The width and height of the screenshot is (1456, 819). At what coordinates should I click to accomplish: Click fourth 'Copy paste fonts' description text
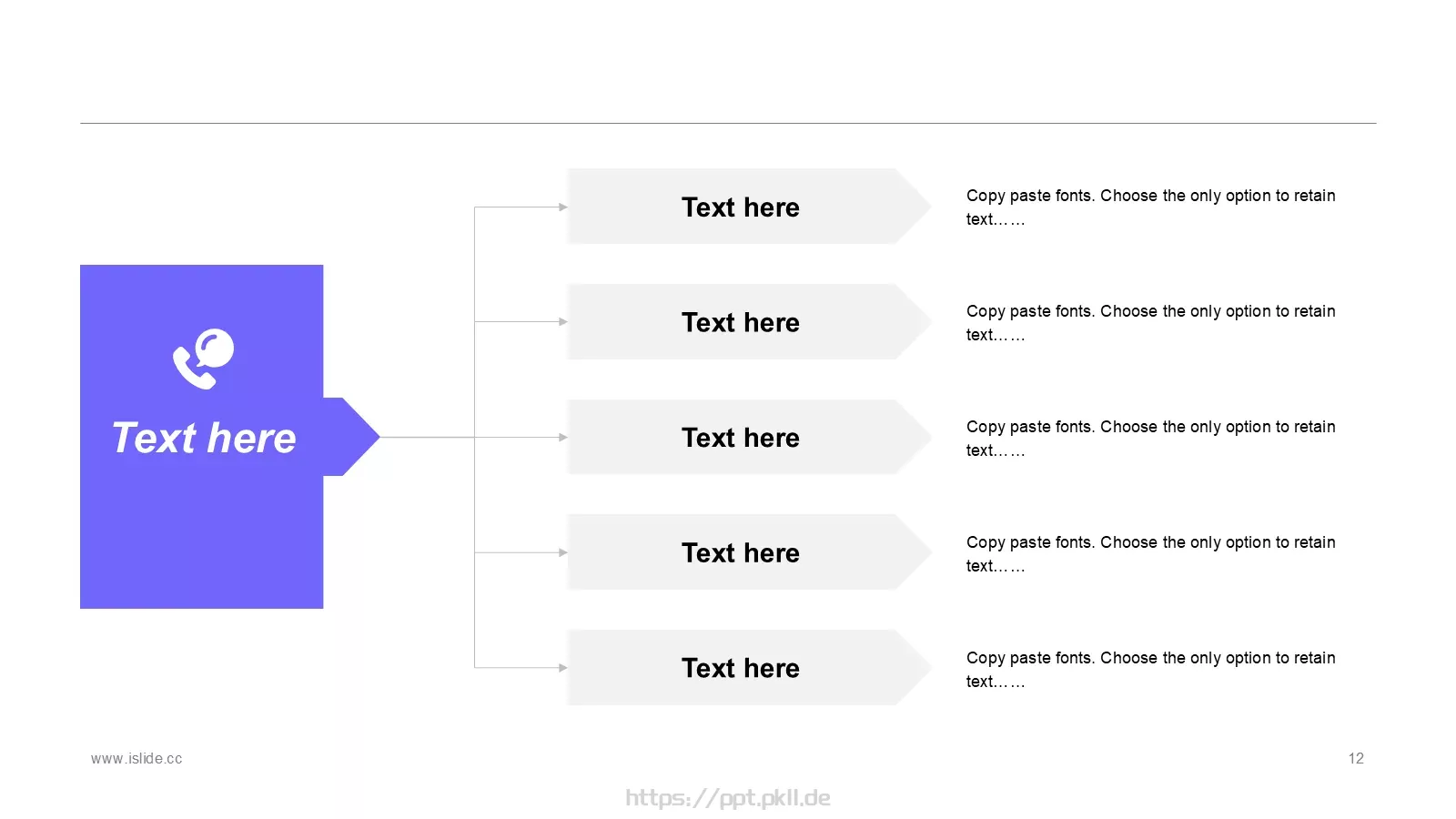[x=1150, y=554]
